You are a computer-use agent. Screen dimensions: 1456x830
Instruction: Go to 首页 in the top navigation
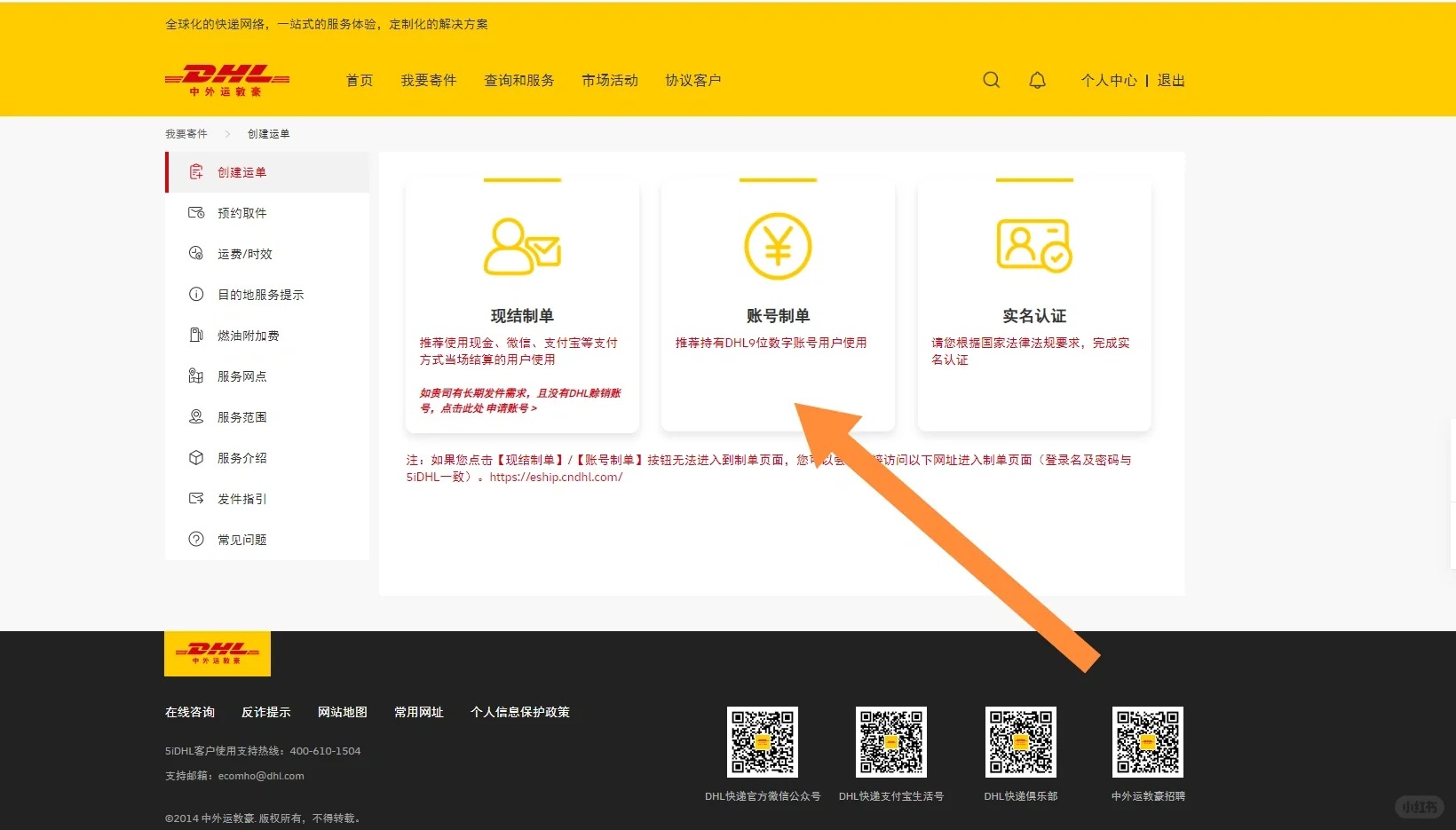click(360, 81)
